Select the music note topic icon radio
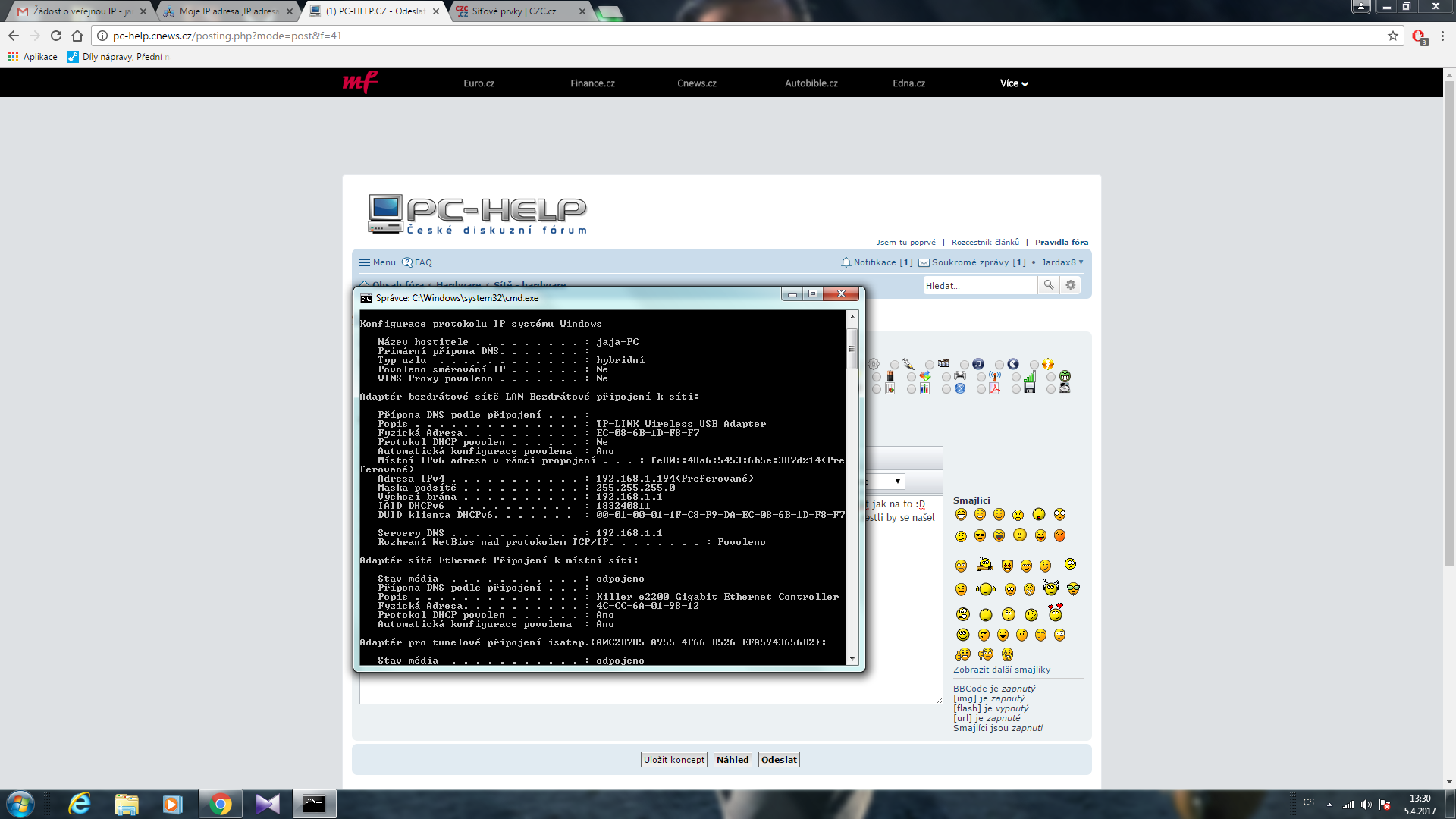Viewport: 1456px width, 819px height. [x=965, y=365]
